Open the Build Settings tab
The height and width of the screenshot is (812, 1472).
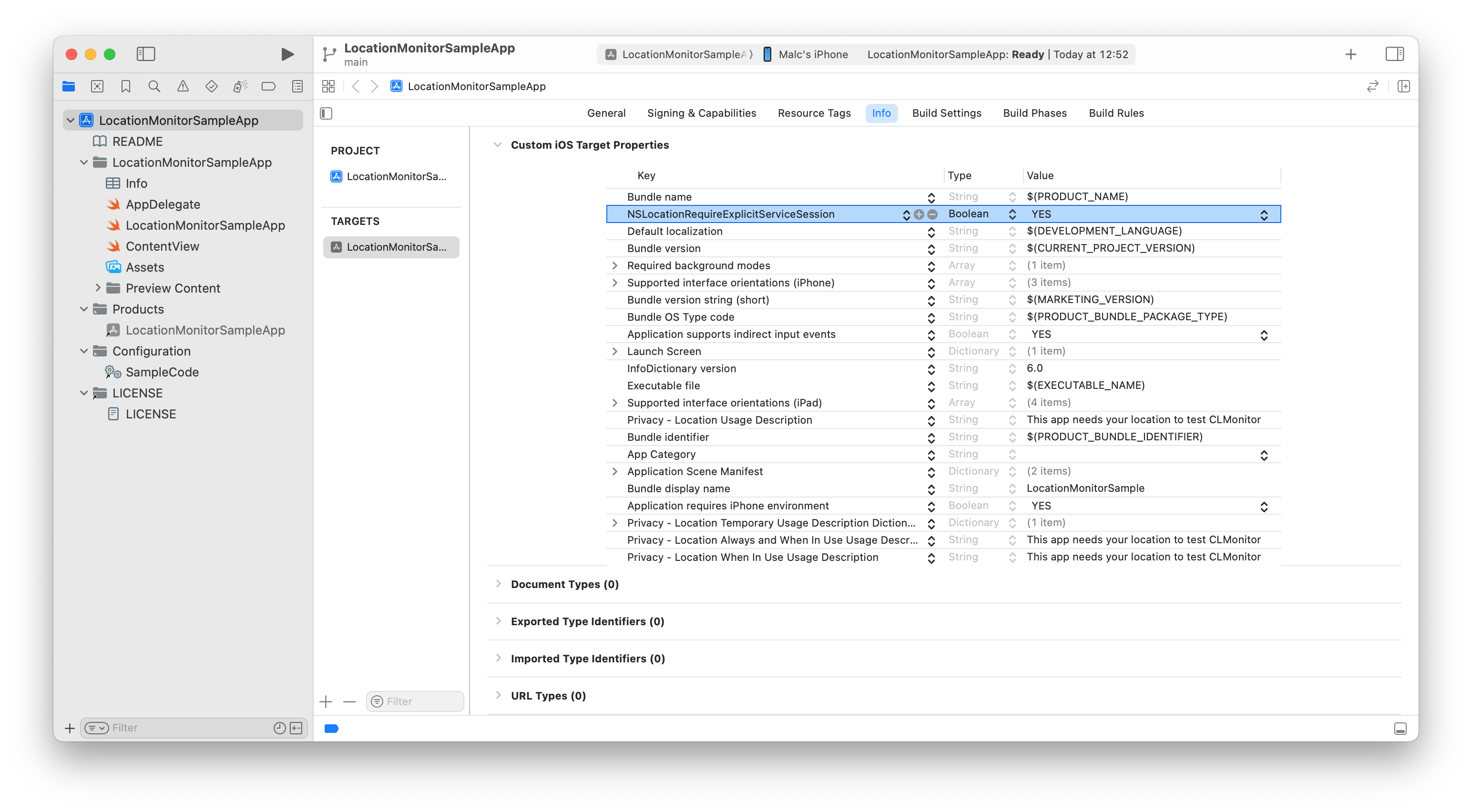[947, 113]
